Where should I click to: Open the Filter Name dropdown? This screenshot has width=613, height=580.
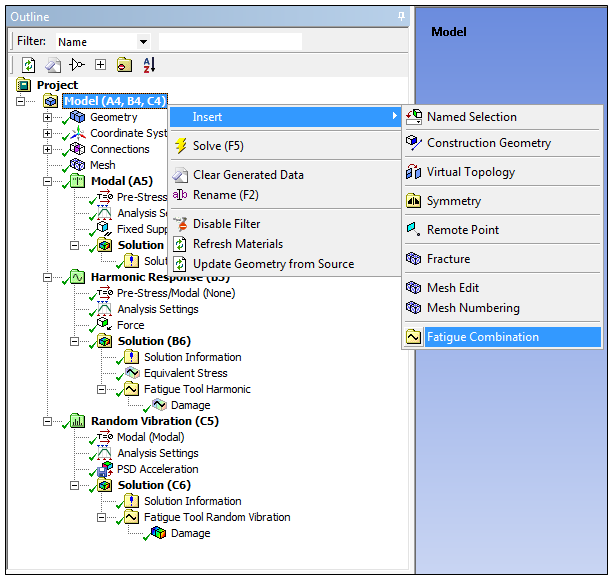click(x=143, y=42)
